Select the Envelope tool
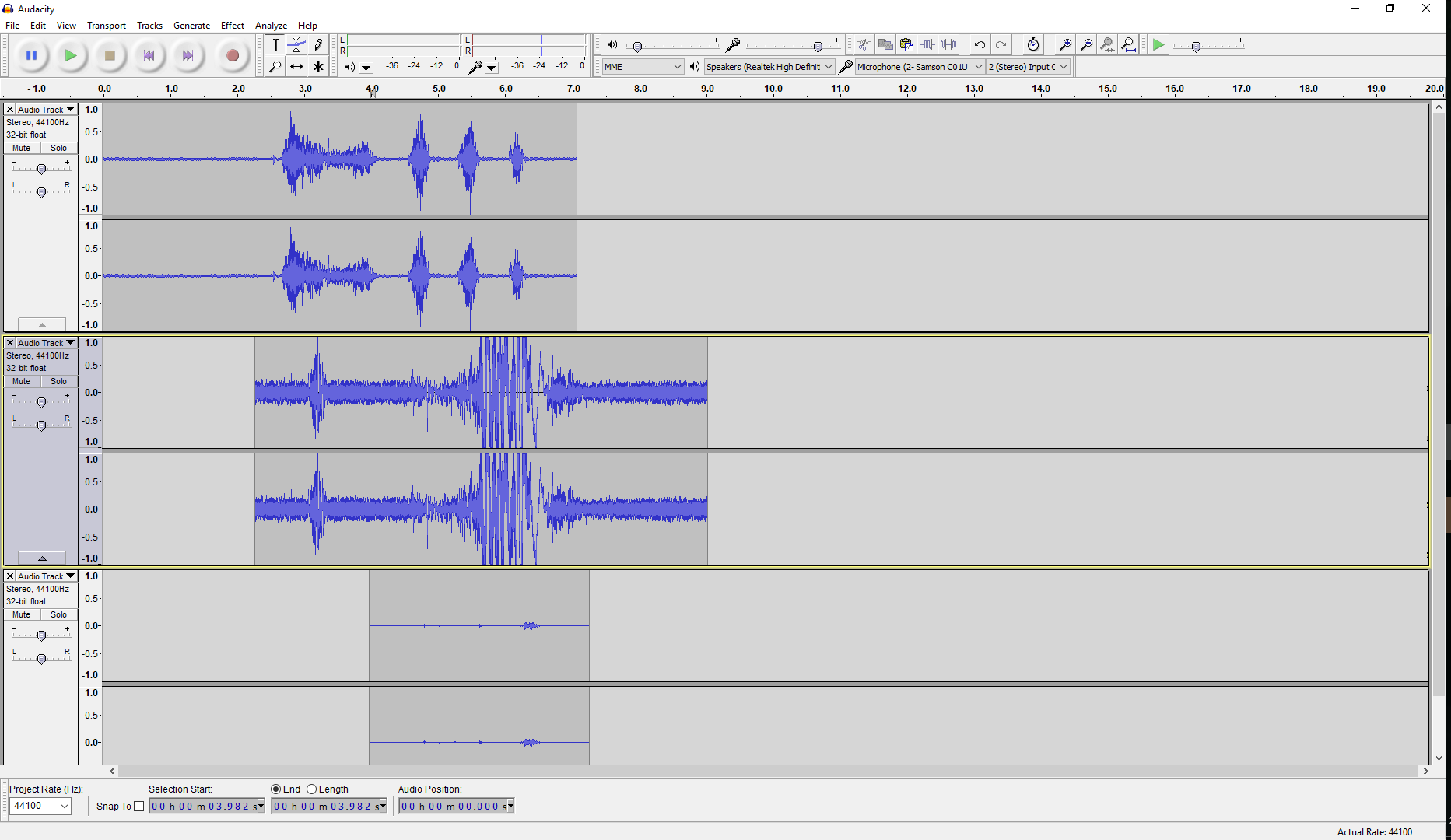The width and height of the screenshot is (1451, 840). coord(296,44)
